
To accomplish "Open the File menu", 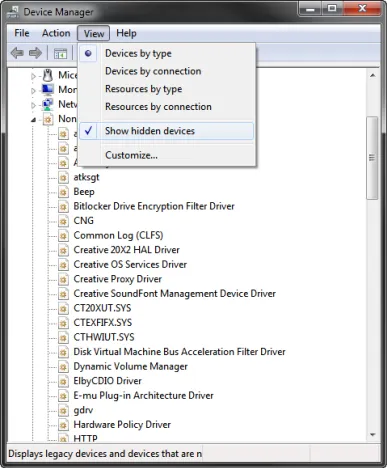I will (x=22, y=33).
